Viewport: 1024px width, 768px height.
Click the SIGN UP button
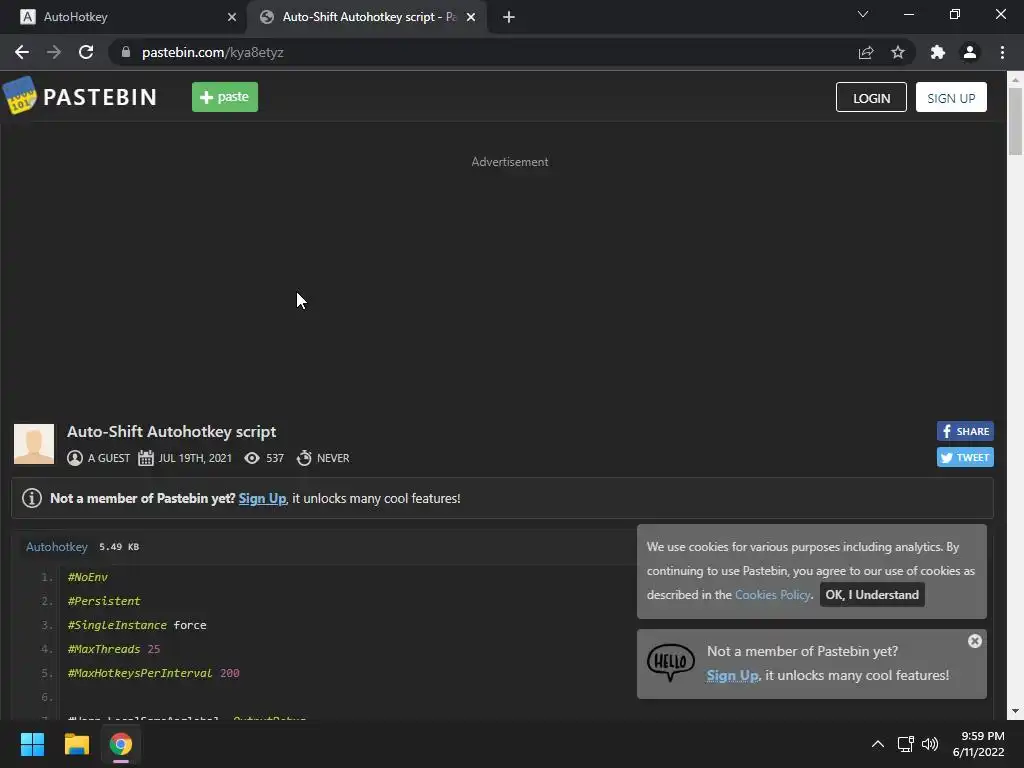click(951, 97)
